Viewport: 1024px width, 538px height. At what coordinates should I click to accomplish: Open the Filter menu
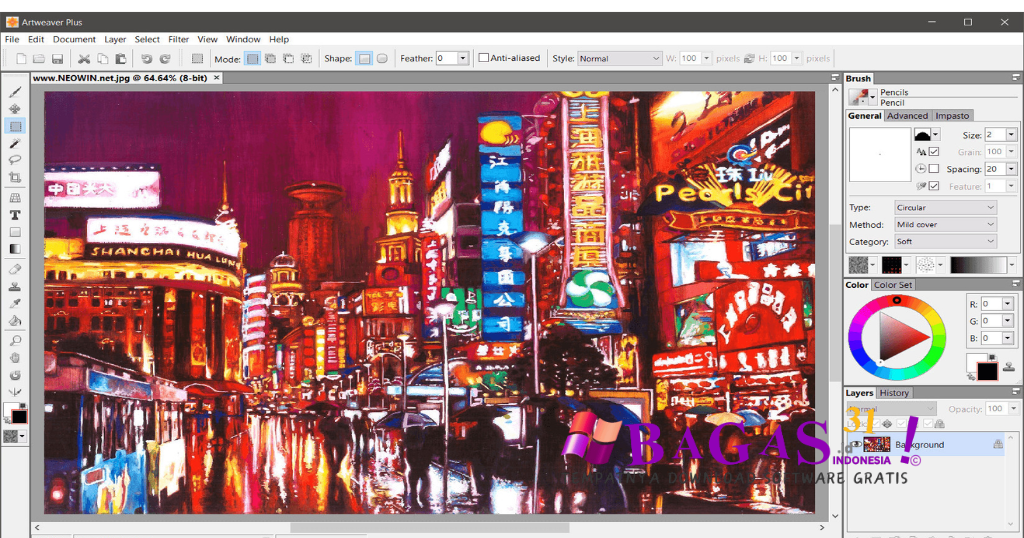178,39
